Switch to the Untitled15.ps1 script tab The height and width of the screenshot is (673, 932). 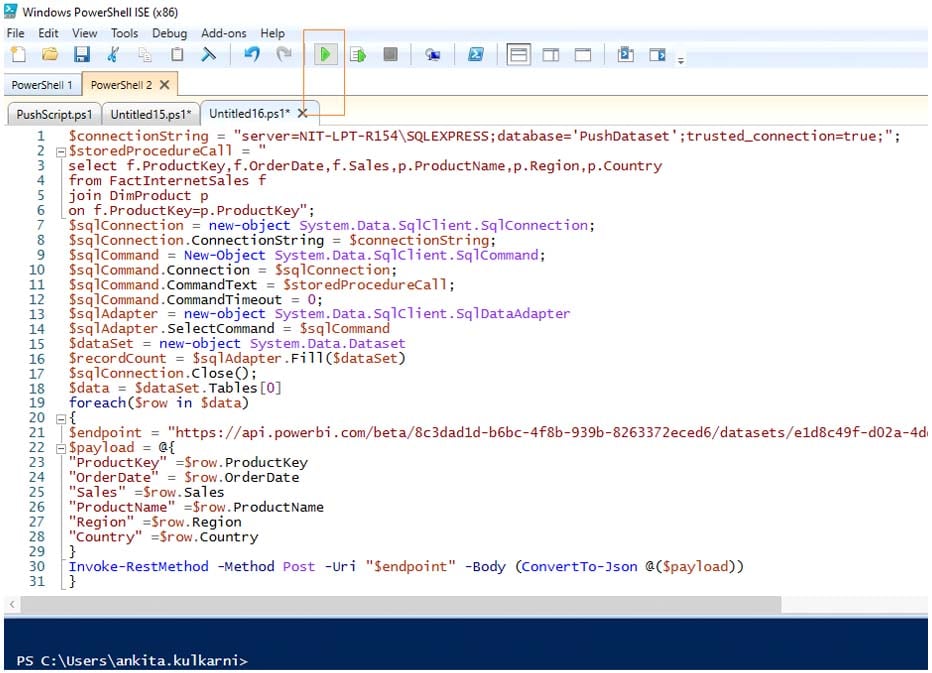click(151, 114)
